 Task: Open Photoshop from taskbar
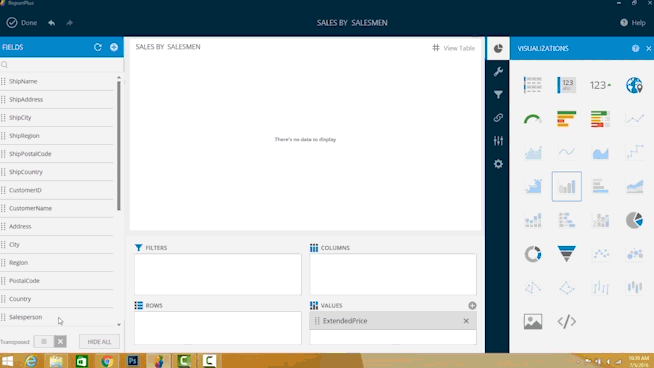[x=133, y=361]
